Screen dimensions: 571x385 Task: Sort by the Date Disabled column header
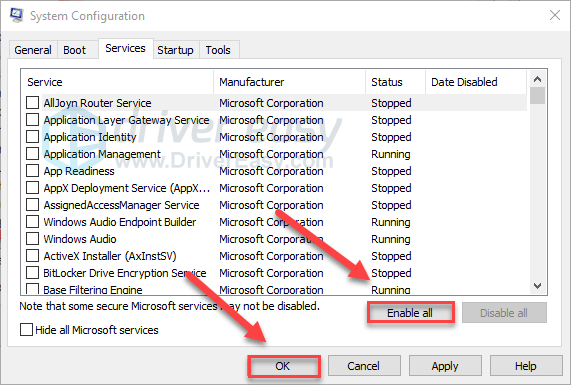click(476, 82)
